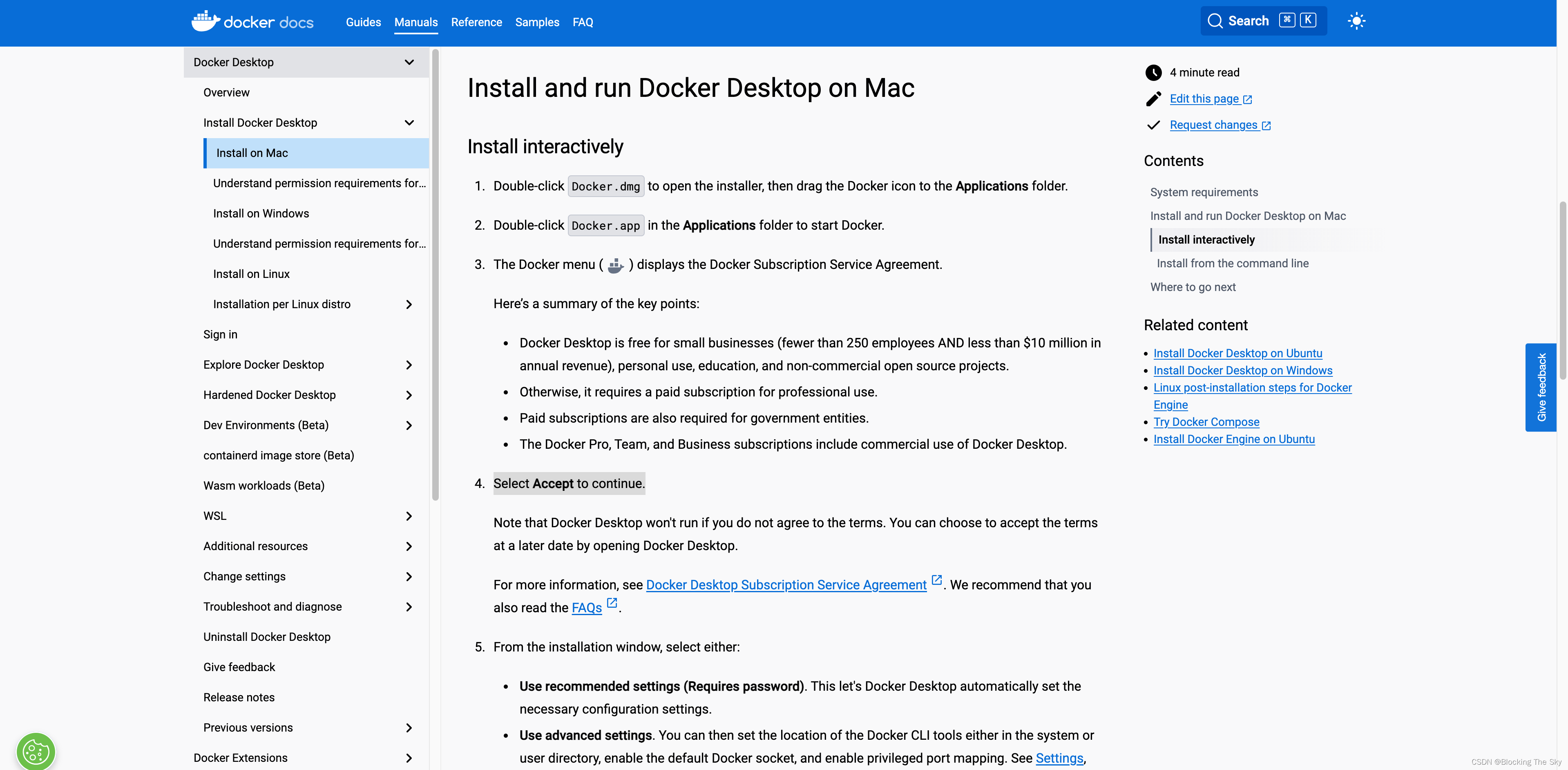Expand Change settings section
This screenshot has height=770, width=1568.
pyautogui.click(x=409, y=576)
